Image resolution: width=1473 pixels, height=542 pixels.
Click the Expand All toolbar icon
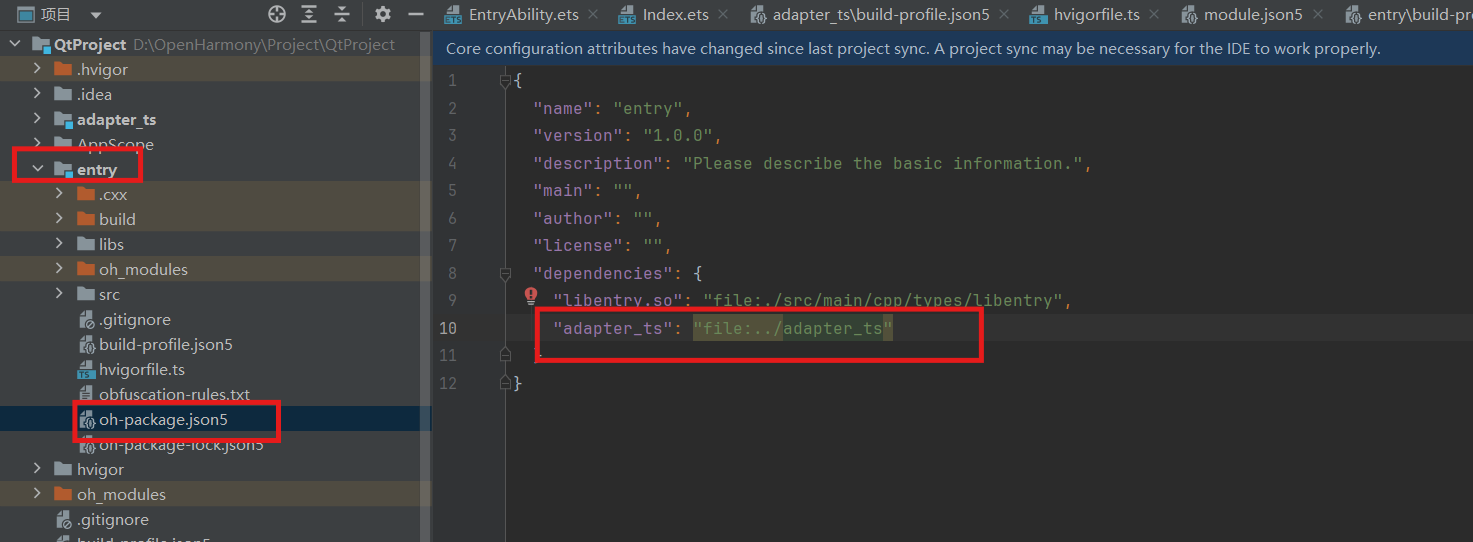click(x=310, y=14)
